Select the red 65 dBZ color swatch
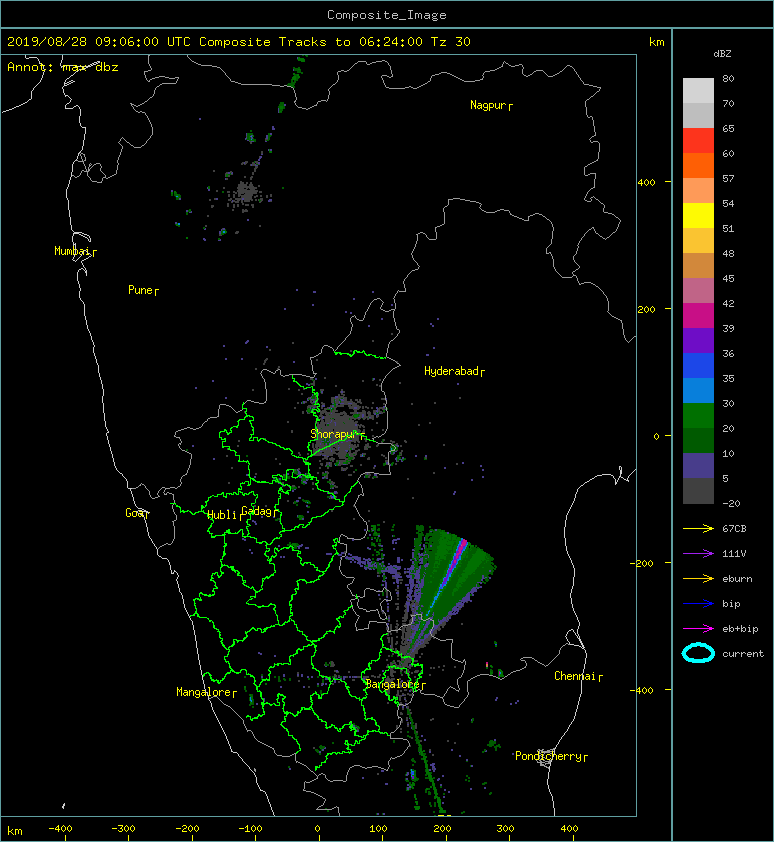774x842 pixels. [698, 140]
